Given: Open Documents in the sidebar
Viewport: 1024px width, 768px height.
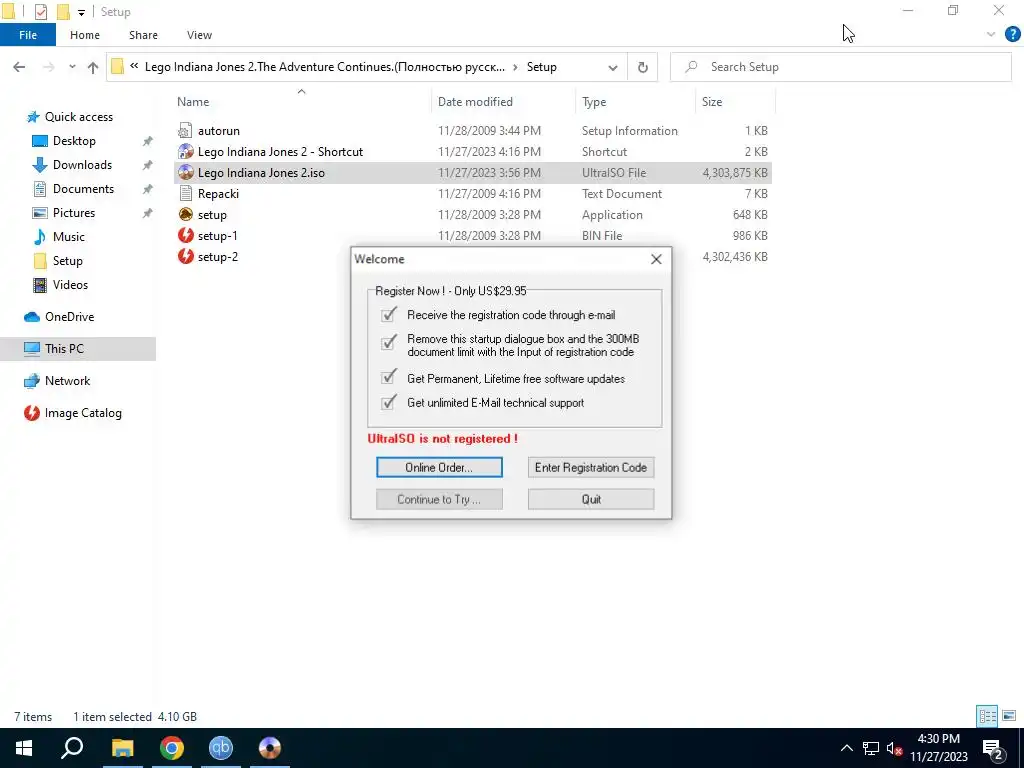Looking at the screenshot, I should pos(83,189).
